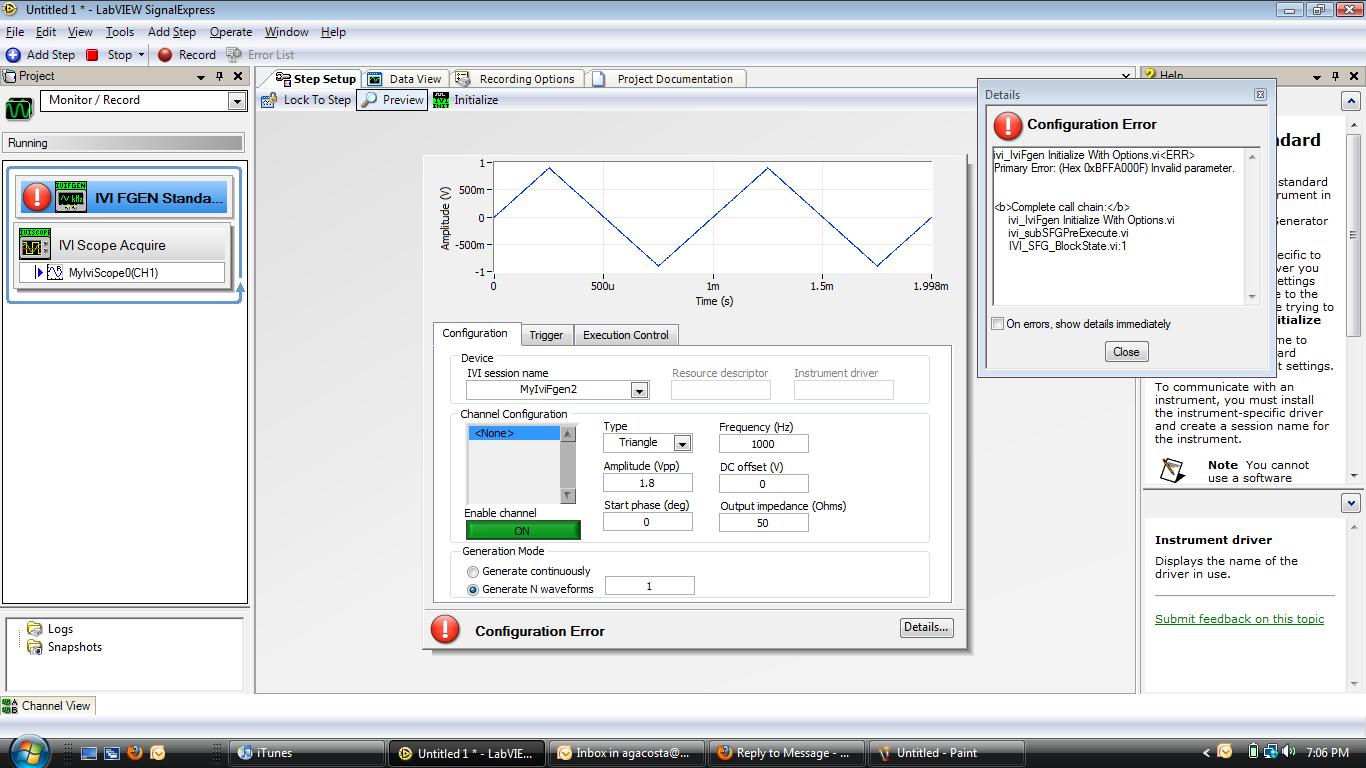Image resolution: width=1366 pixels, height=768 pixels.
Task: Check On errors, show details immediately
Action: tap(997, 324)
